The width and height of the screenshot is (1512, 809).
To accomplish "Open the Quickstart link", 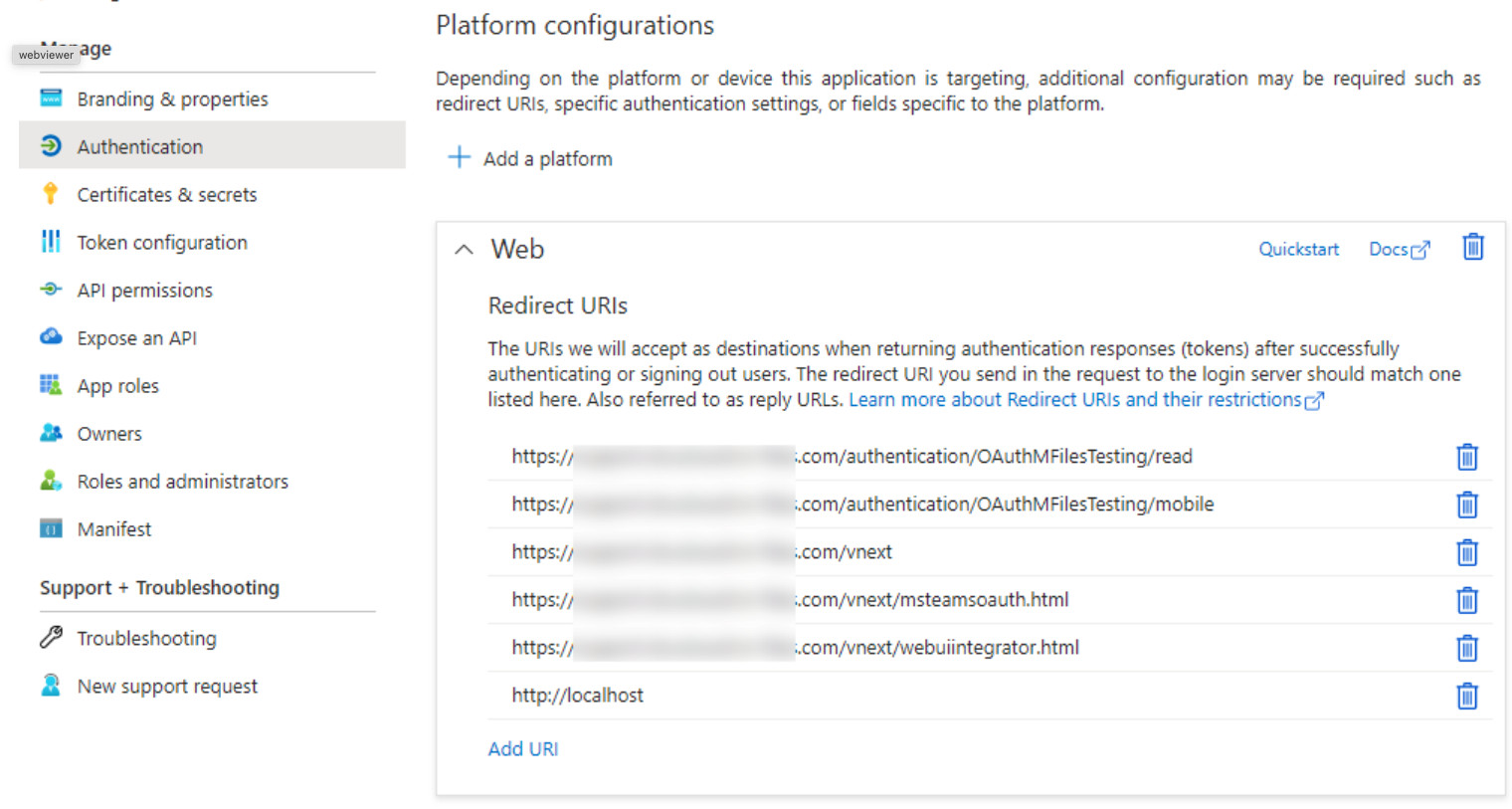I will point(1298,249).
